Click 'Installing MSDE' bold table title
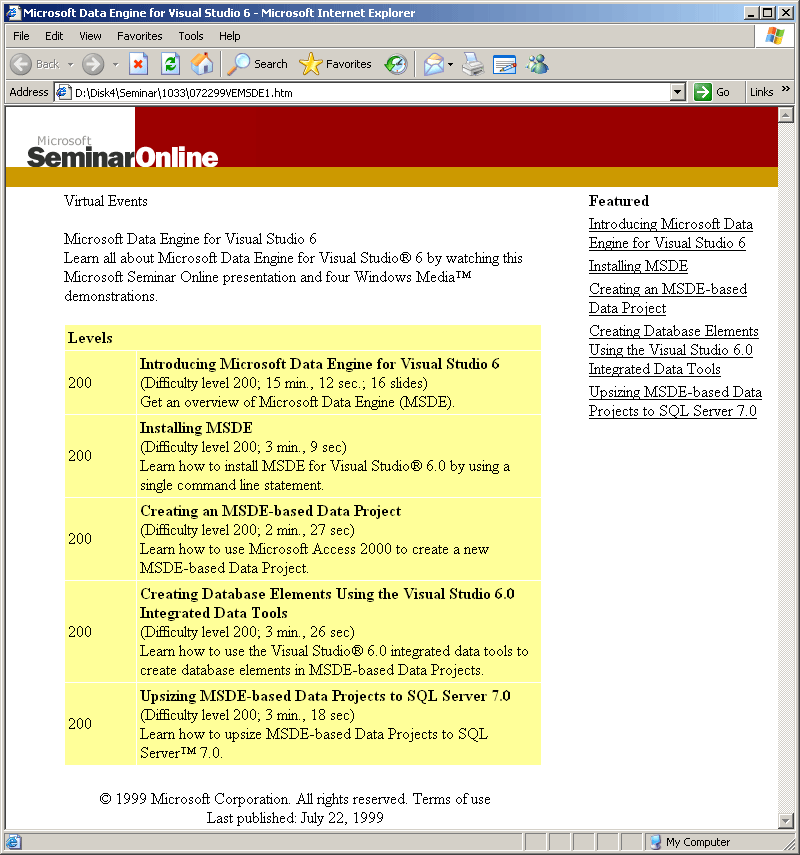800x855 pixels. point(196,428)
